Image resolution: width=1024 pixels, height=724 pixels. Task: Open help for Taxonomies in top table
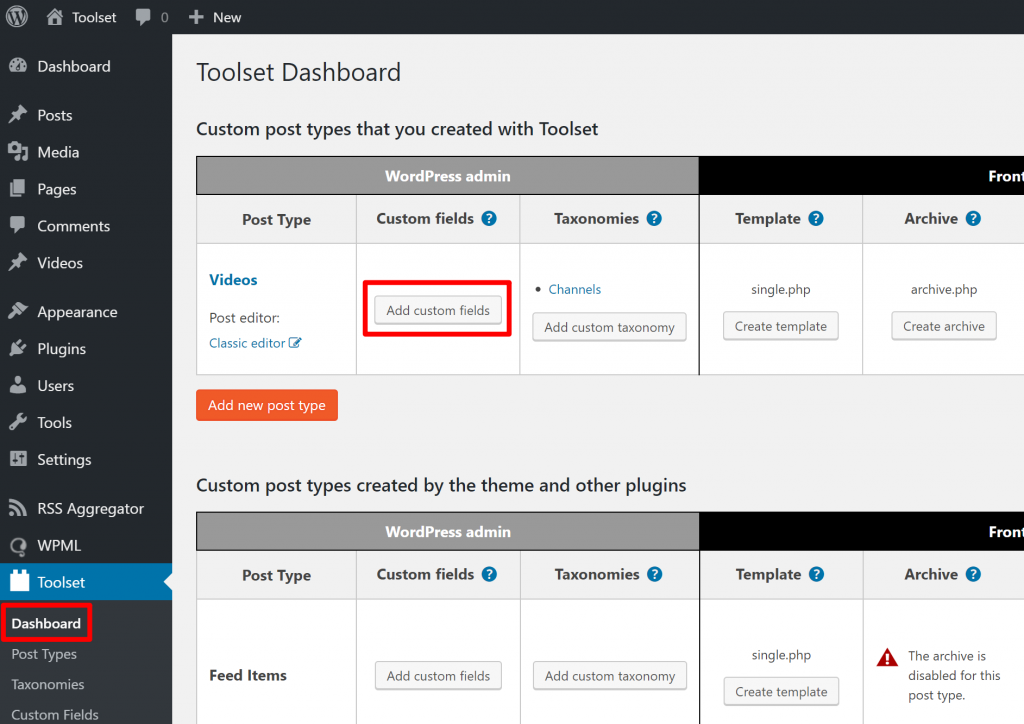click(654, 219)
